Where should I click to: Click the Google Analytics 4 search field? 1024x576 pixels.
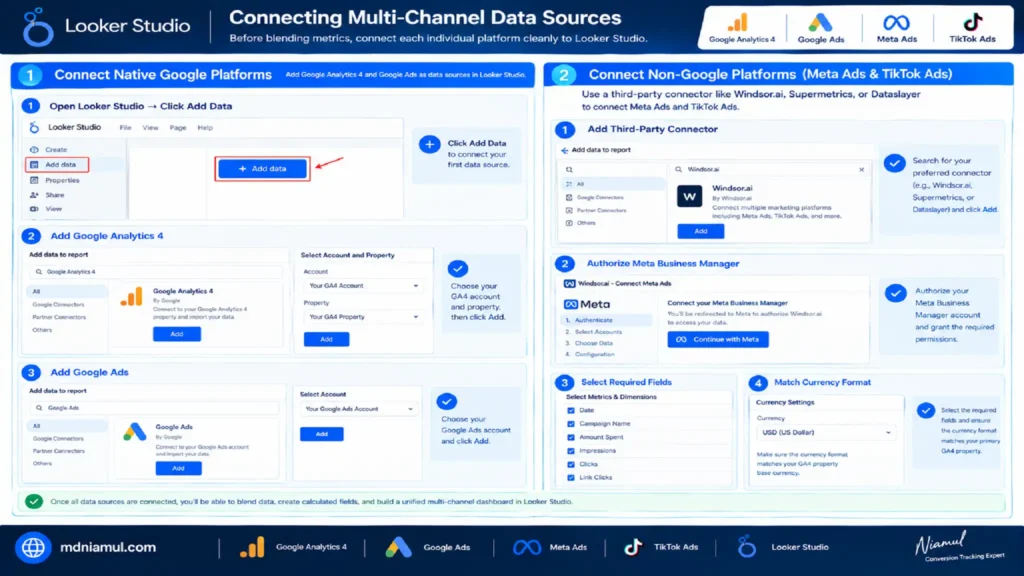coord(155,272)
